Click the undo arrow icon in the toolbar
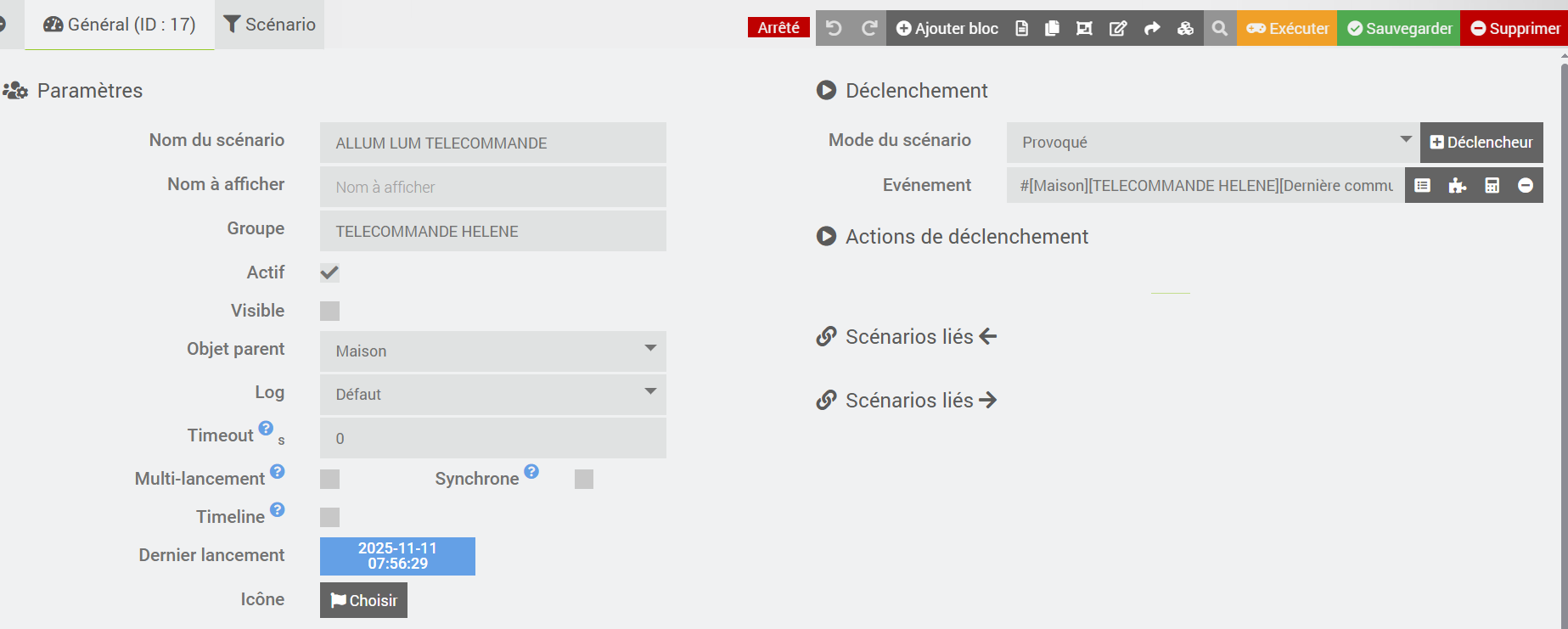 coord(834,28)
